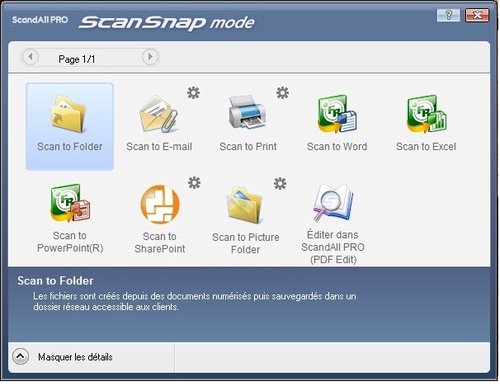Open Scan to Print printer icon
This screenshot has width=500, height=386.
tap(247, 112)
